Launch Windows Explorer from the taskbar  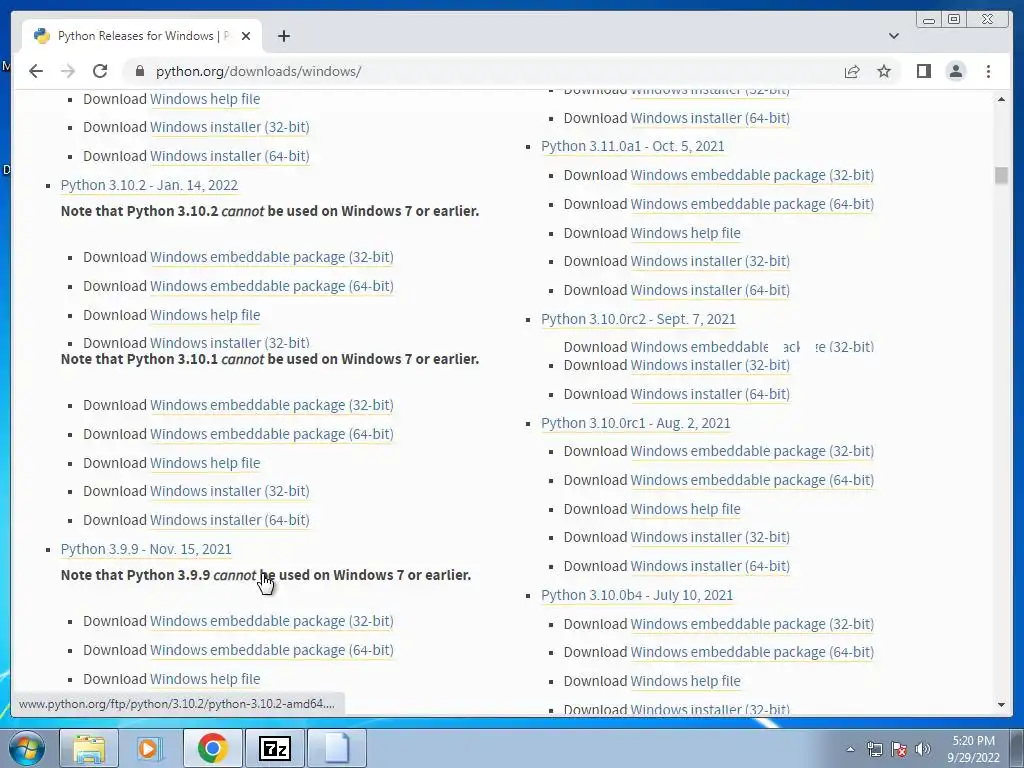tap(89, 748)
